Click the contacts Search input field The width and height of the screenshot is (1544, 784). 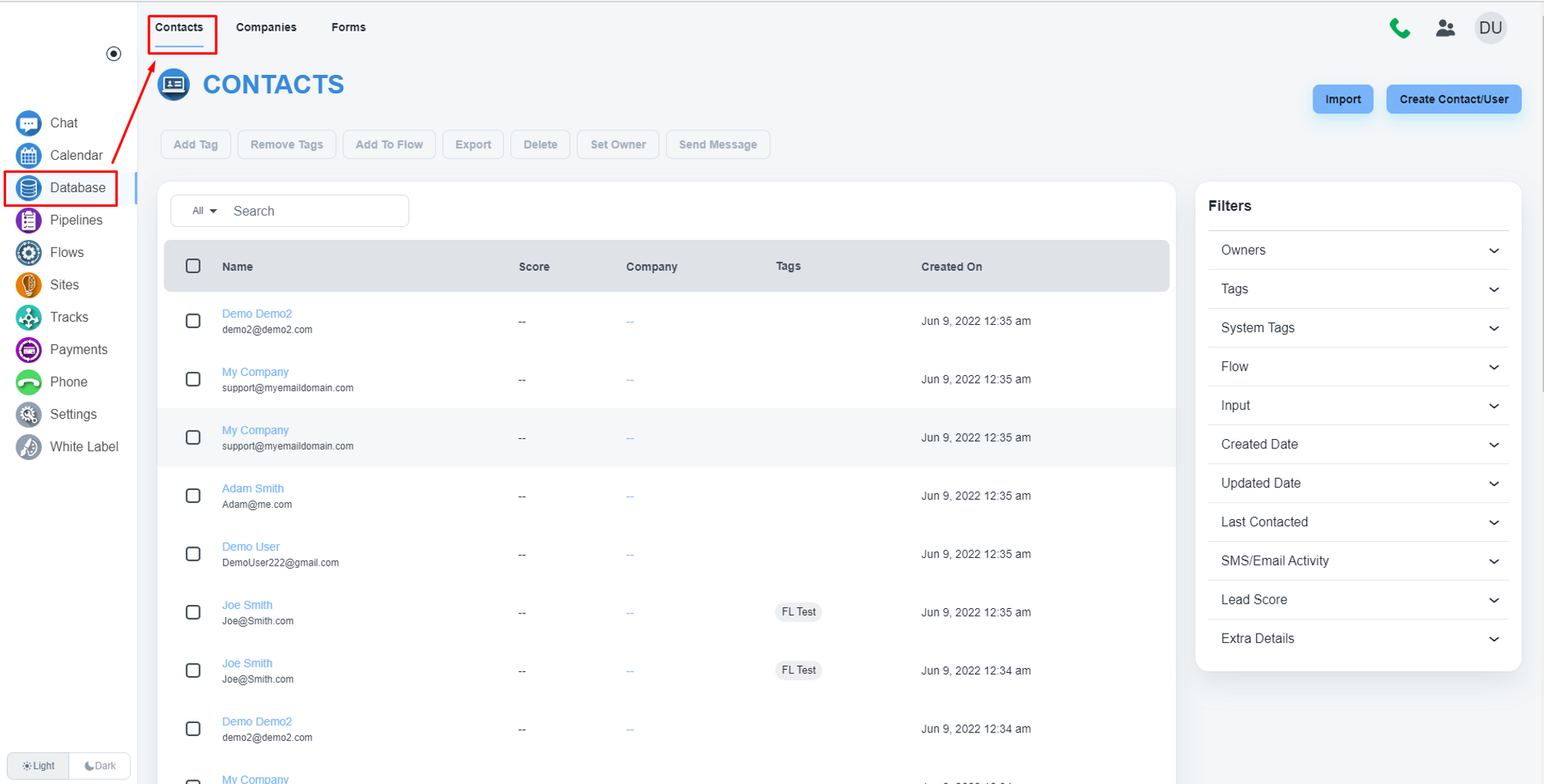click(317, 211)
